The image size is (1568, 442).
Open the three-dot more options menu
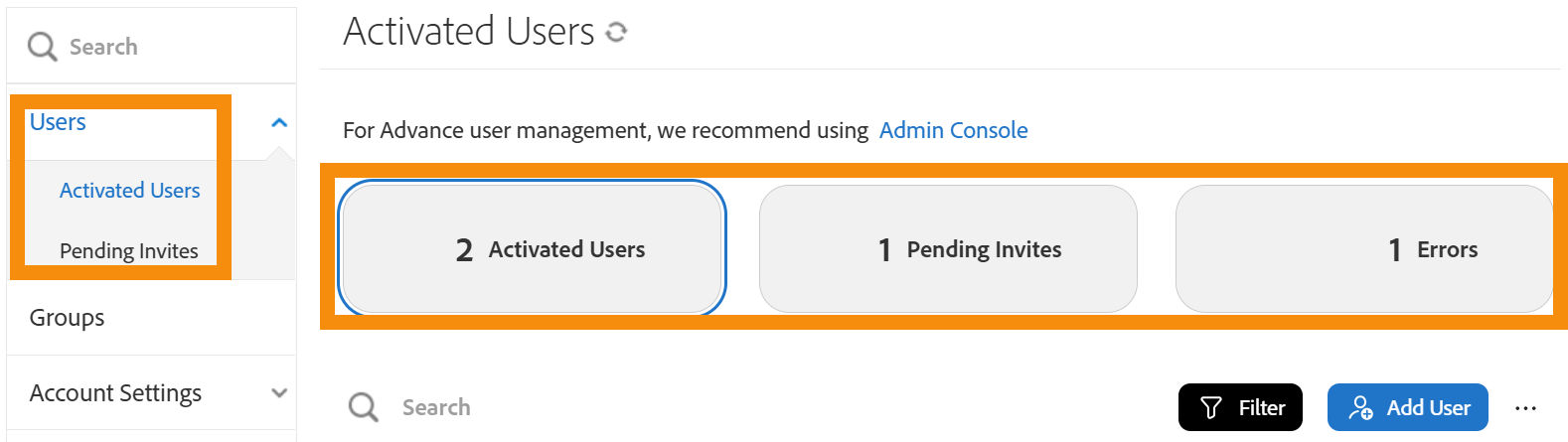(x=1525, y=407)
